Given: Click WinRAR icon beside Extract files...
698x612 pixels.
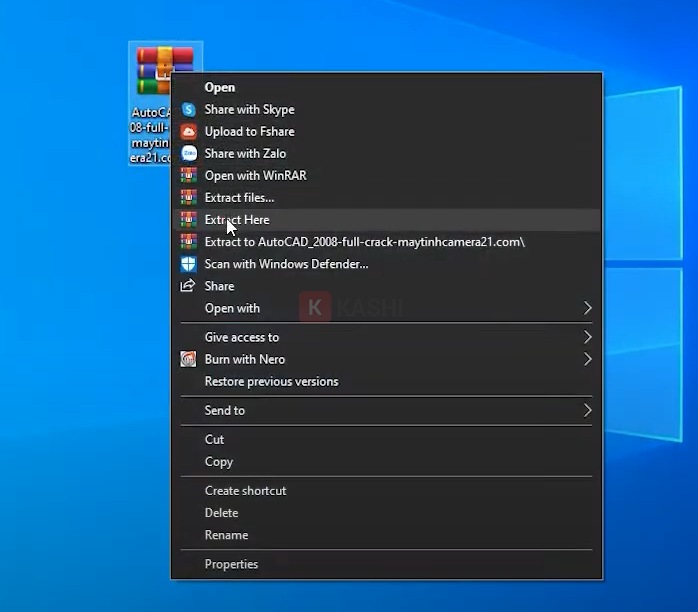Looking at the screenshot, I should (x=189, y=198).
